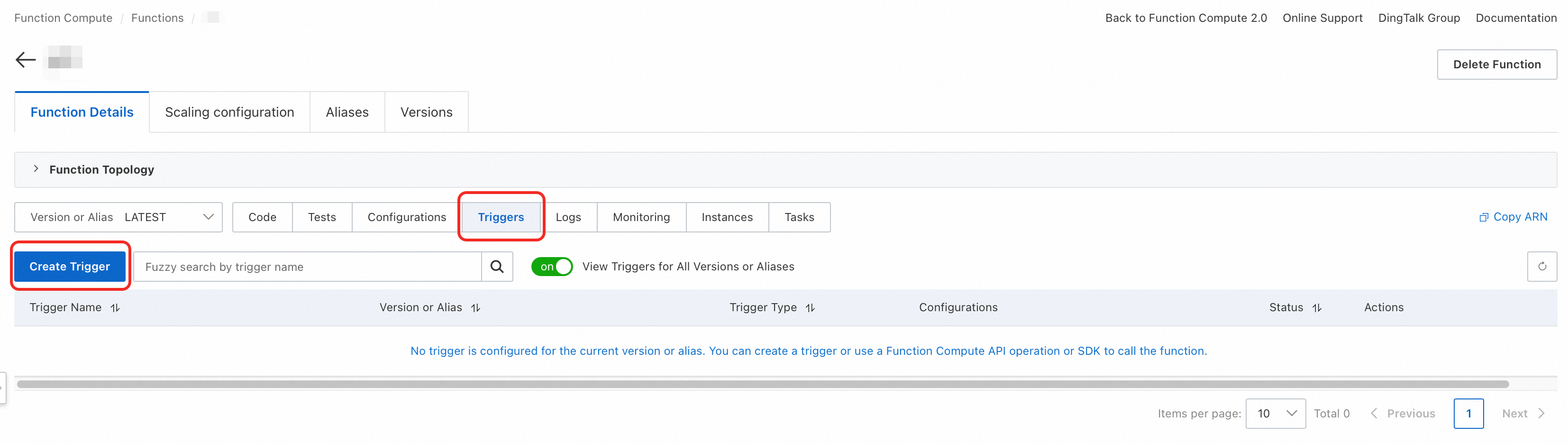Select the Monitoring tab
Screen dimensions: 1568x444
pyautogui.click(x=641, y=217)
